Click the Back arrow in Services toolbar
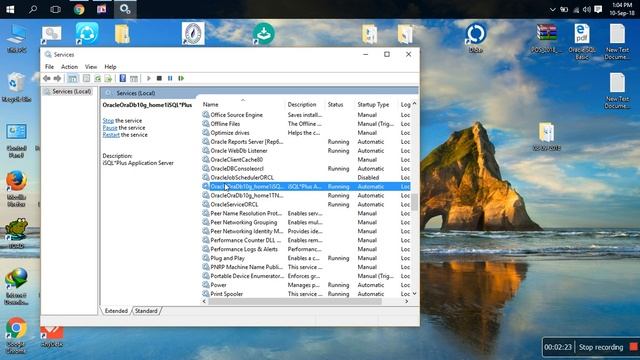Screen dimensions: 640x360 (x=47, y=78)
